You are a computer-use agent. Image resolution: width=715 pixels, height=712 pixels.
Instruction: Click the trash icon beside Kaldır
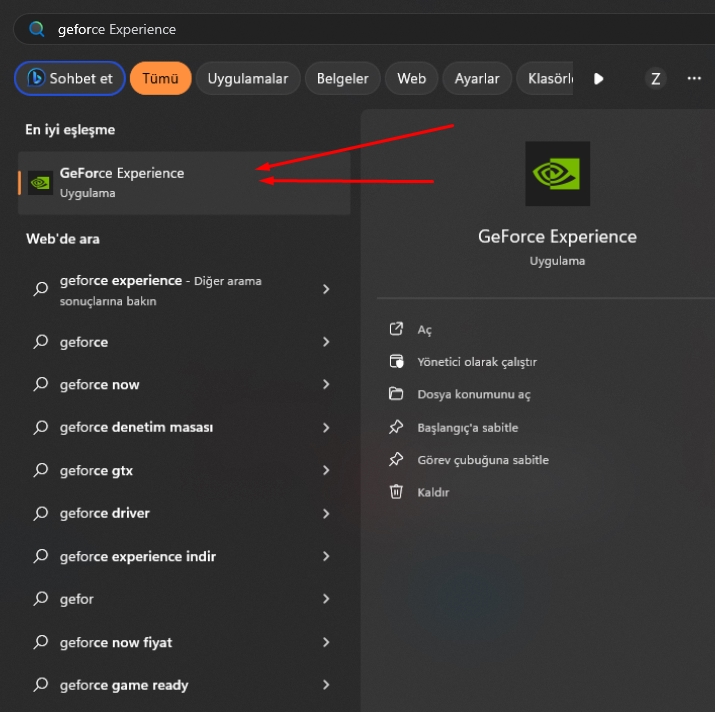coord(396,492)
